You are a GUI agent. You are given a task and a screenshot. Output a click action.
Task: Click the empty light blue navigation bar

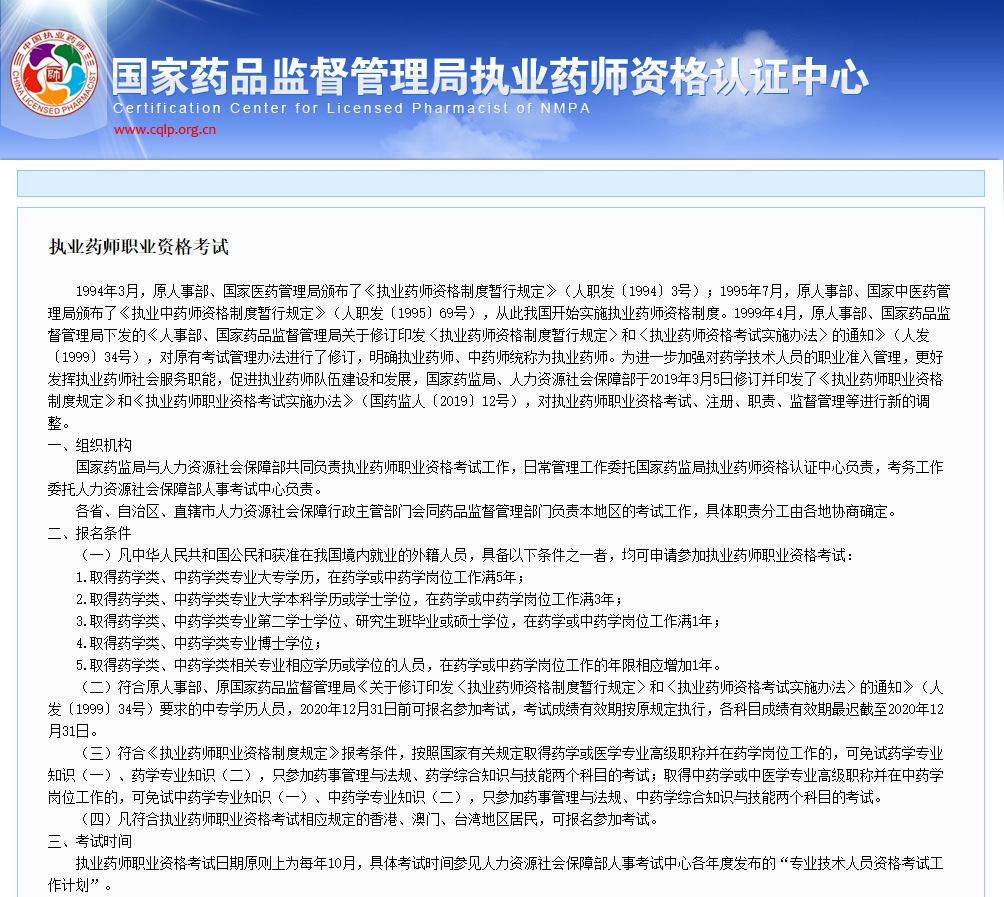[x=500, y=183]
